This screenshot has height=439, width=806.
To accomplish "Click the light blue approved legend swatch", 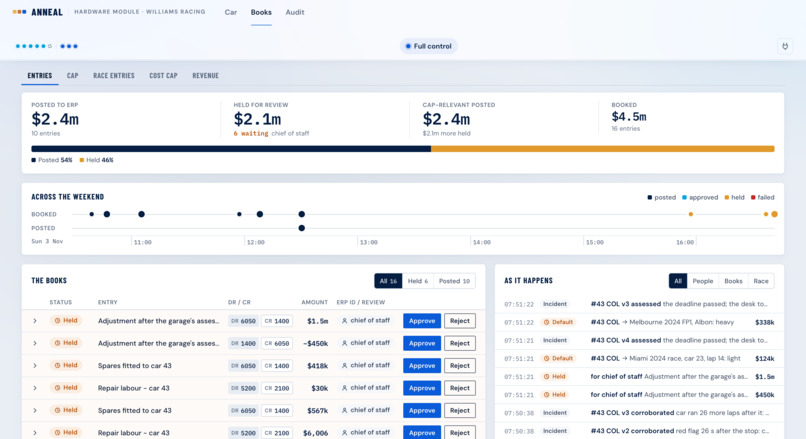I will (684, 197).
